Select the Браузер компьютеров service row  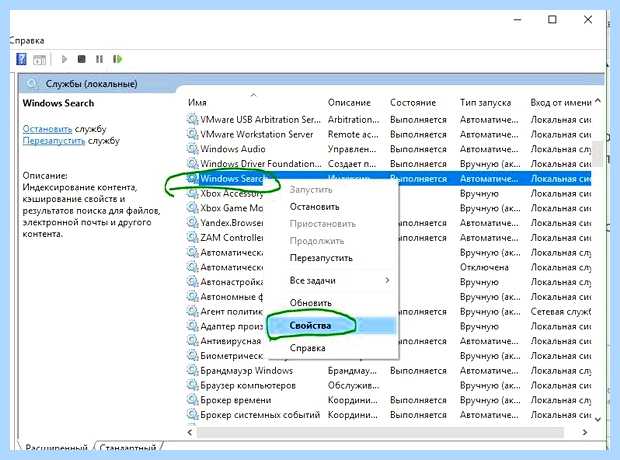coord(389,385)
